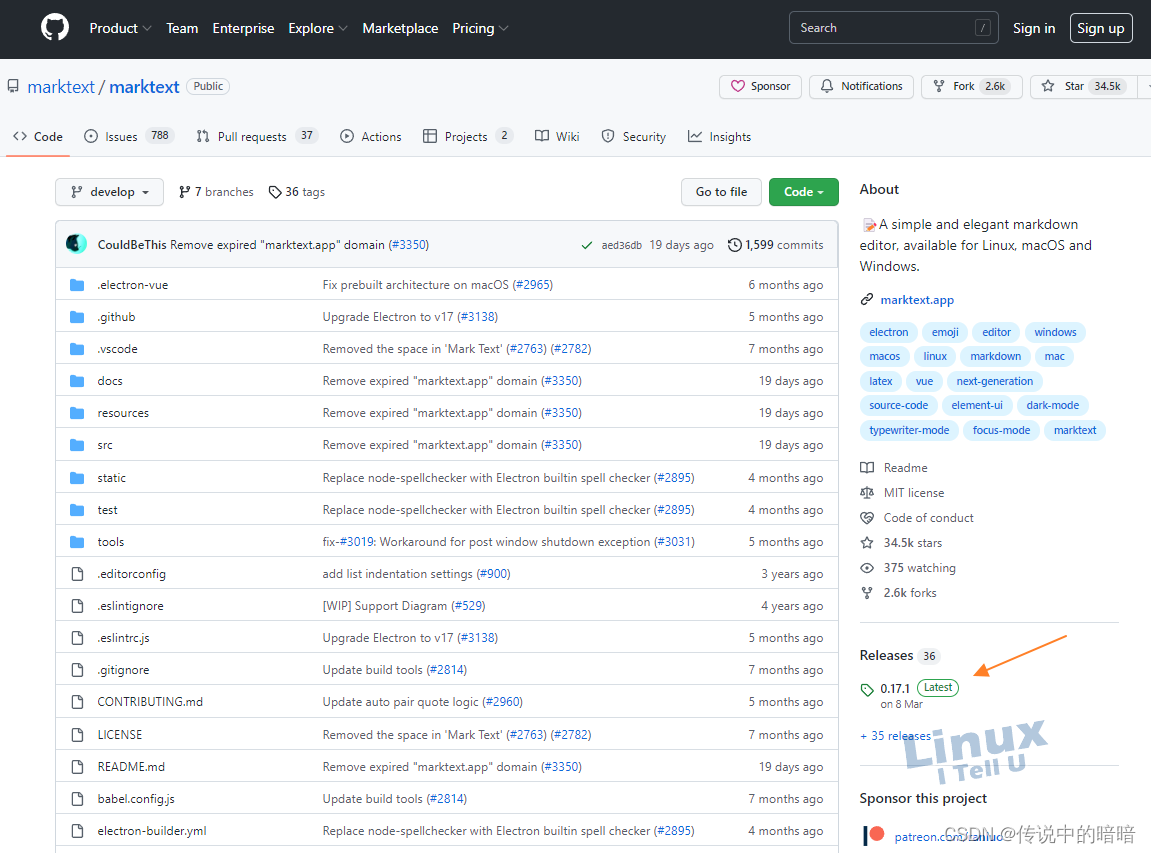The image size is (1151, 853).
Task: Click the .electron-vue folder icon
Action: [x=77, y=285]
